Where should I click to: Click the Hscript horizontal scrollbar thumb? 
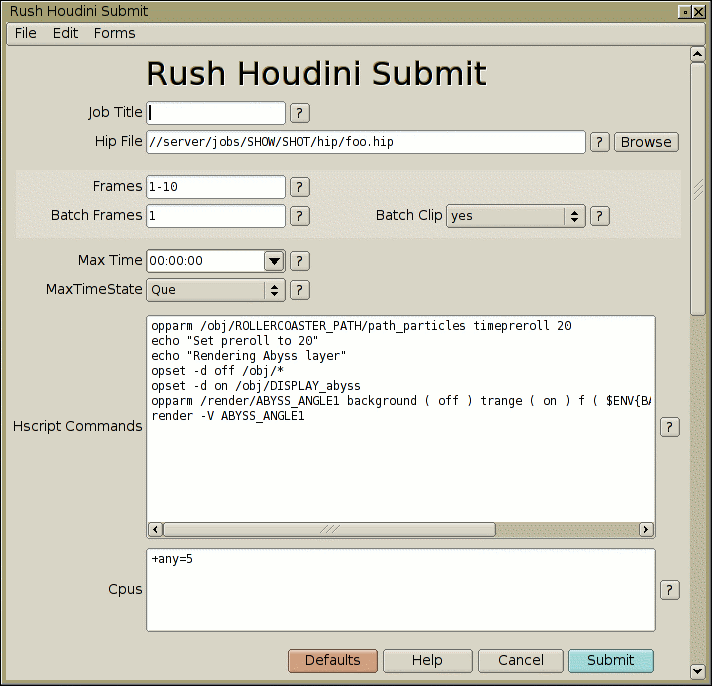point(330,529)
